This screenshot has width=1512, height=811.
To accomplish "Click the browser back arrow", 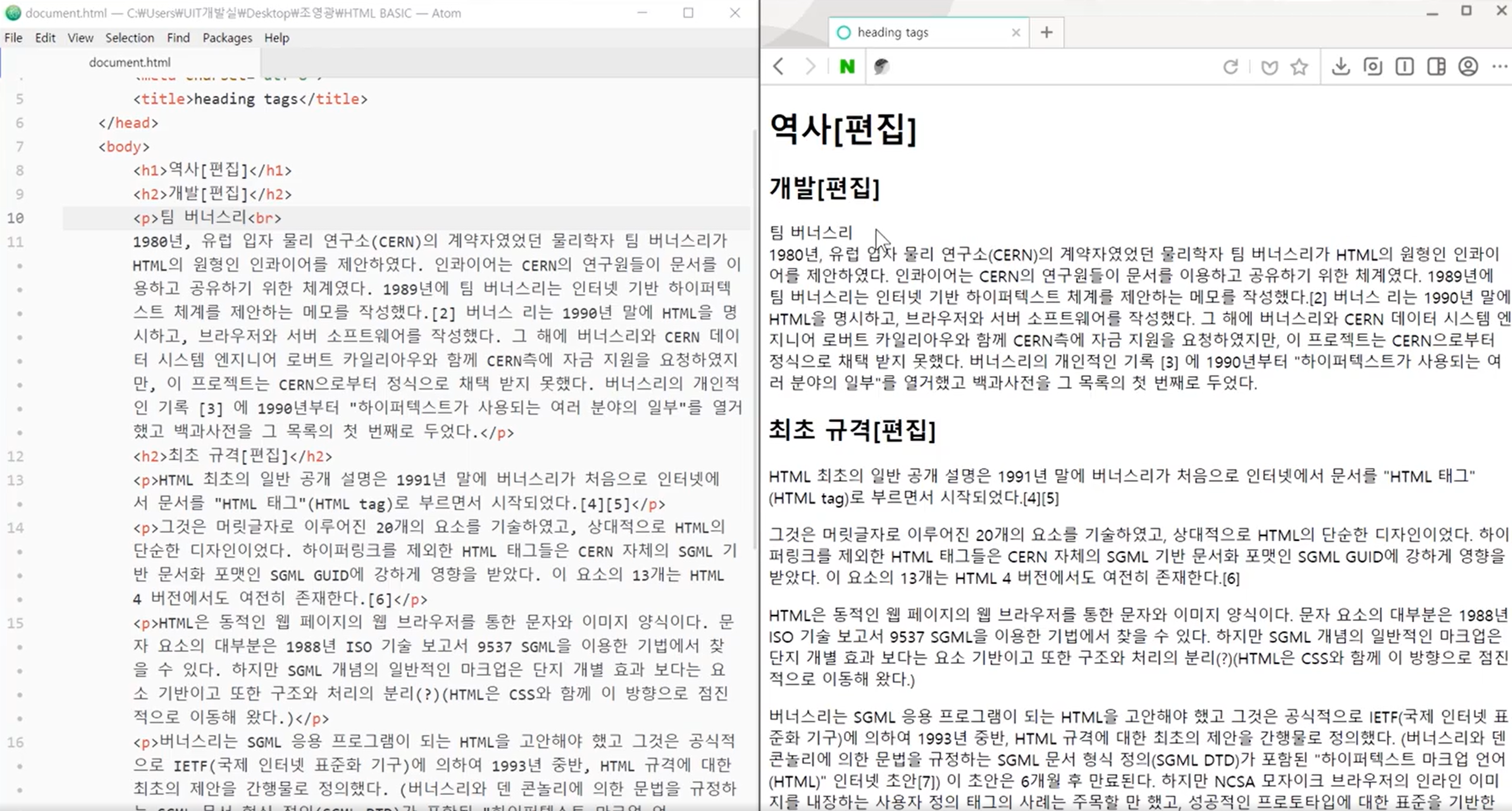I will pos(779,66).
